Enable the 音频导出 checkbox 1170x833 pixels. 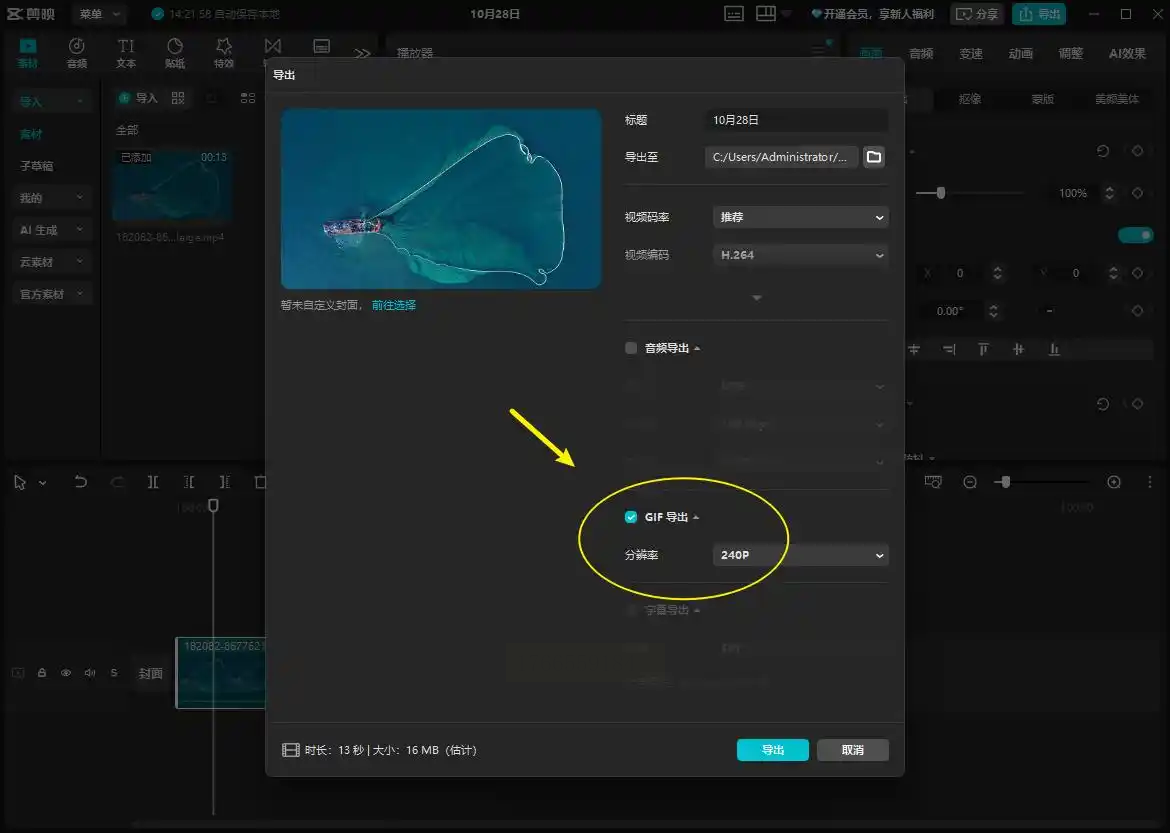(631, 348)
